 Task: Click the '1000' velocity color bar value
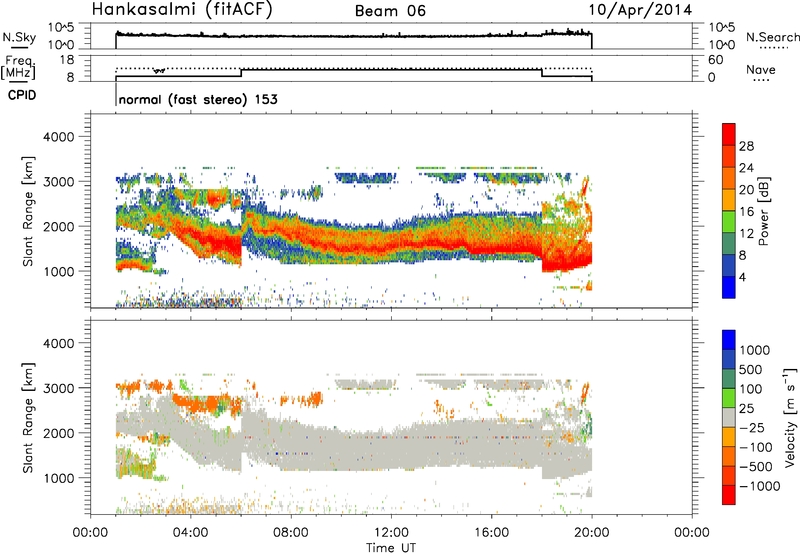[x=755, y=350]
